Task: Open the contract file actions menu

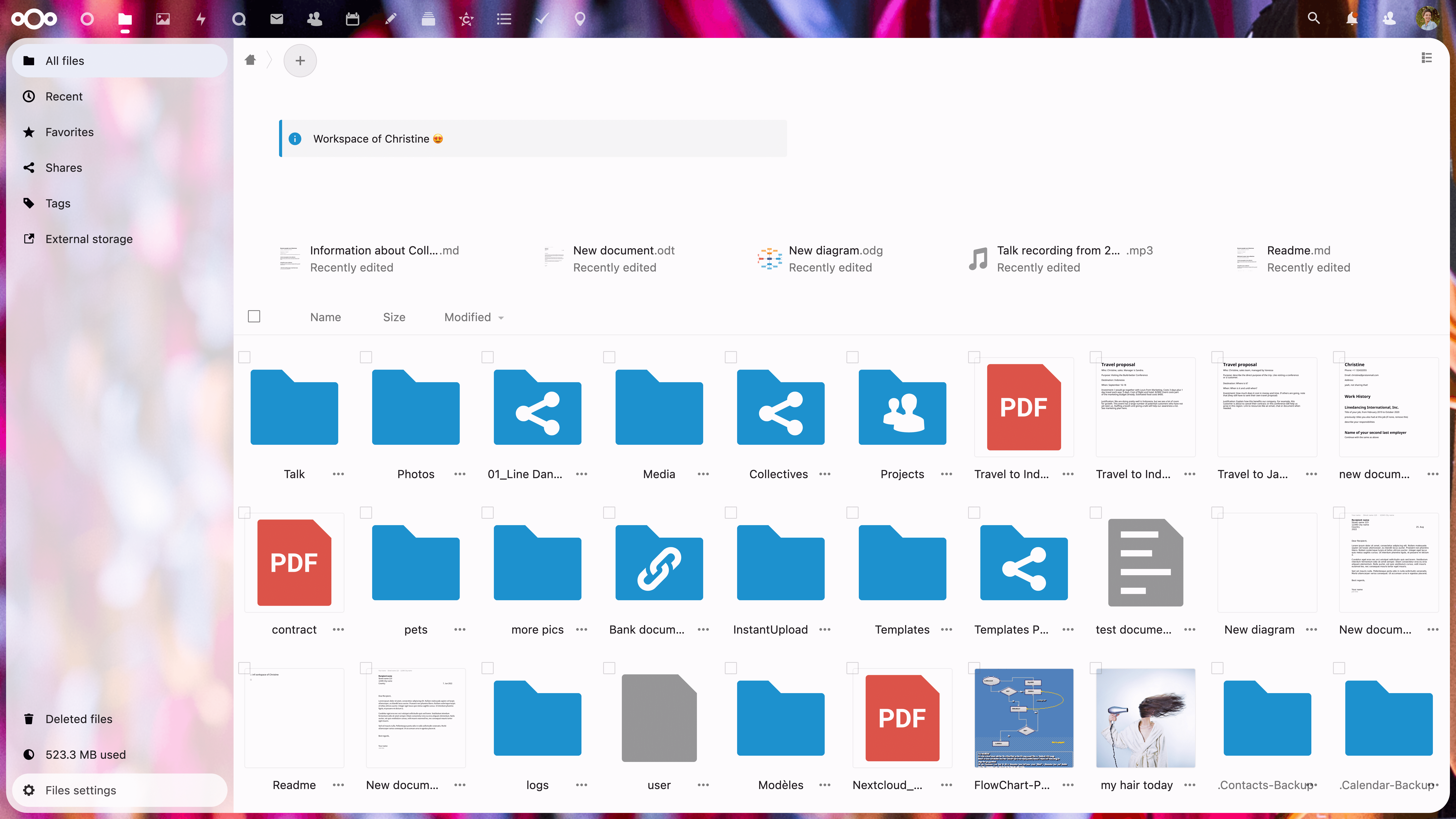Action: tap(338, 630)
